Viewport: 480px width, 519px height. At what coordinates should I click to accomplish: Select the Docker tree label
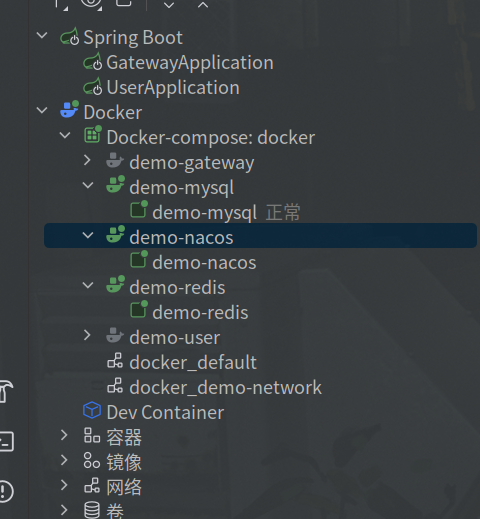point(113,112)
